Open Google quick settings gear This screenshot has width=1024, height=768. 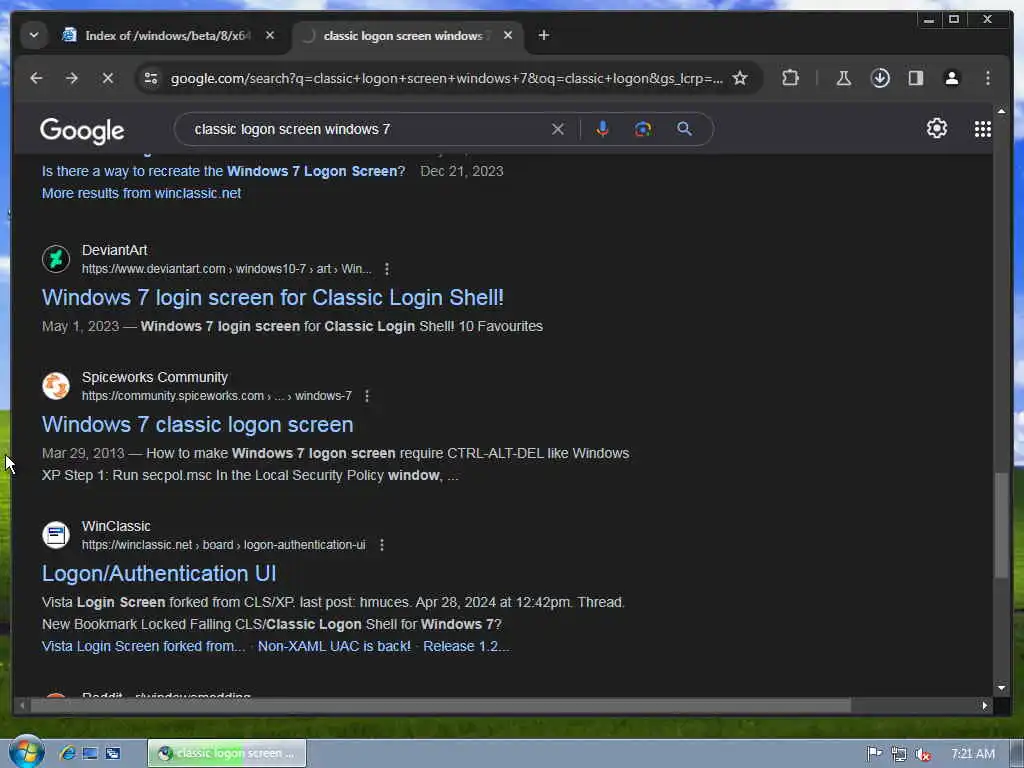[x=937, y=129]
